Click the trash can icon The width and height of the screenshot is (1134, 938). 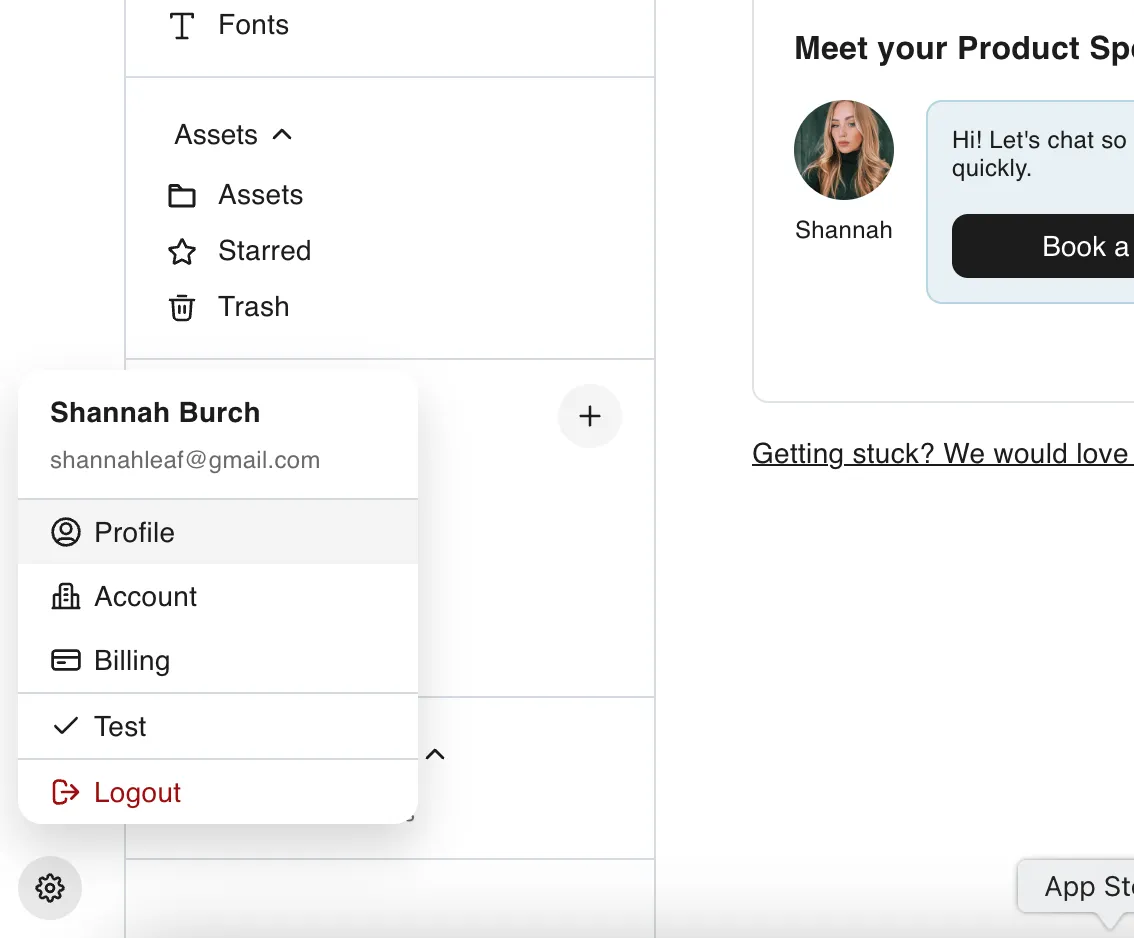(182, 307)
